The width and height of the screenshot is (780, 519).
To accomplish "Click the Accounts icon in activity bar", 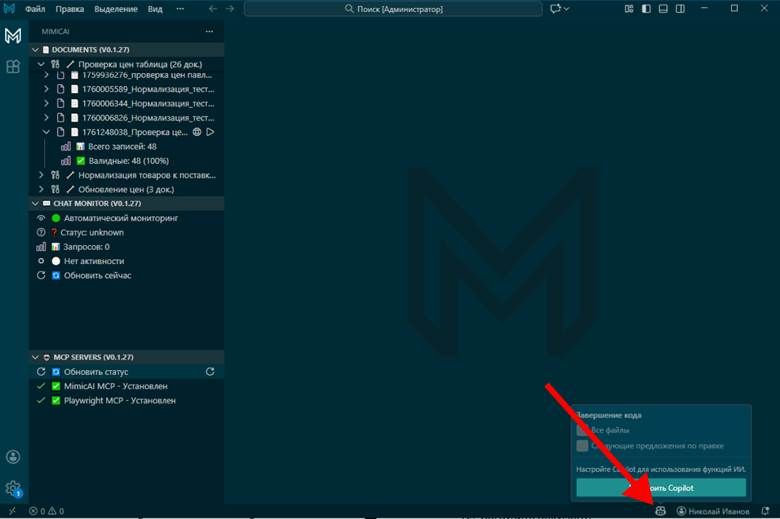I will click(x=13, y=457).
